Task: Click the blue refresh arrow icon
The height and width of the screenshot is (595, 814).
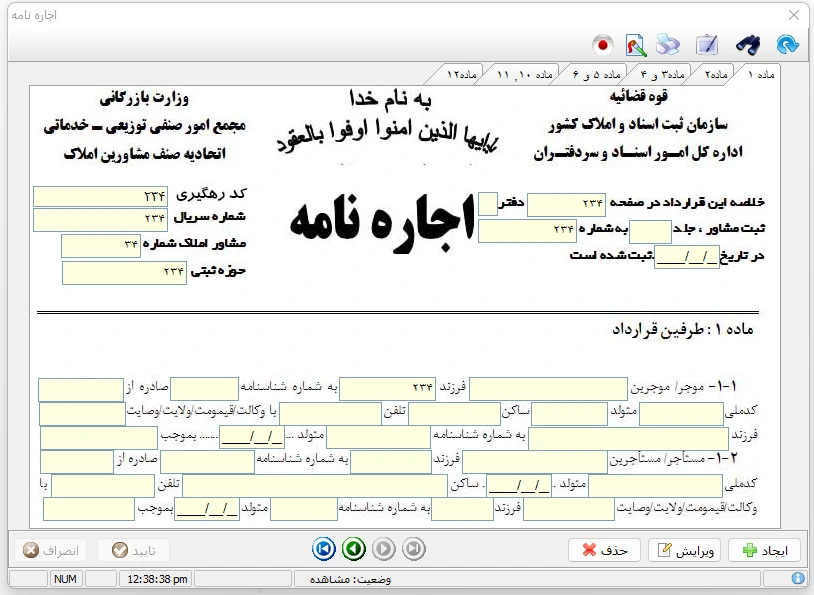Action: 787,45
